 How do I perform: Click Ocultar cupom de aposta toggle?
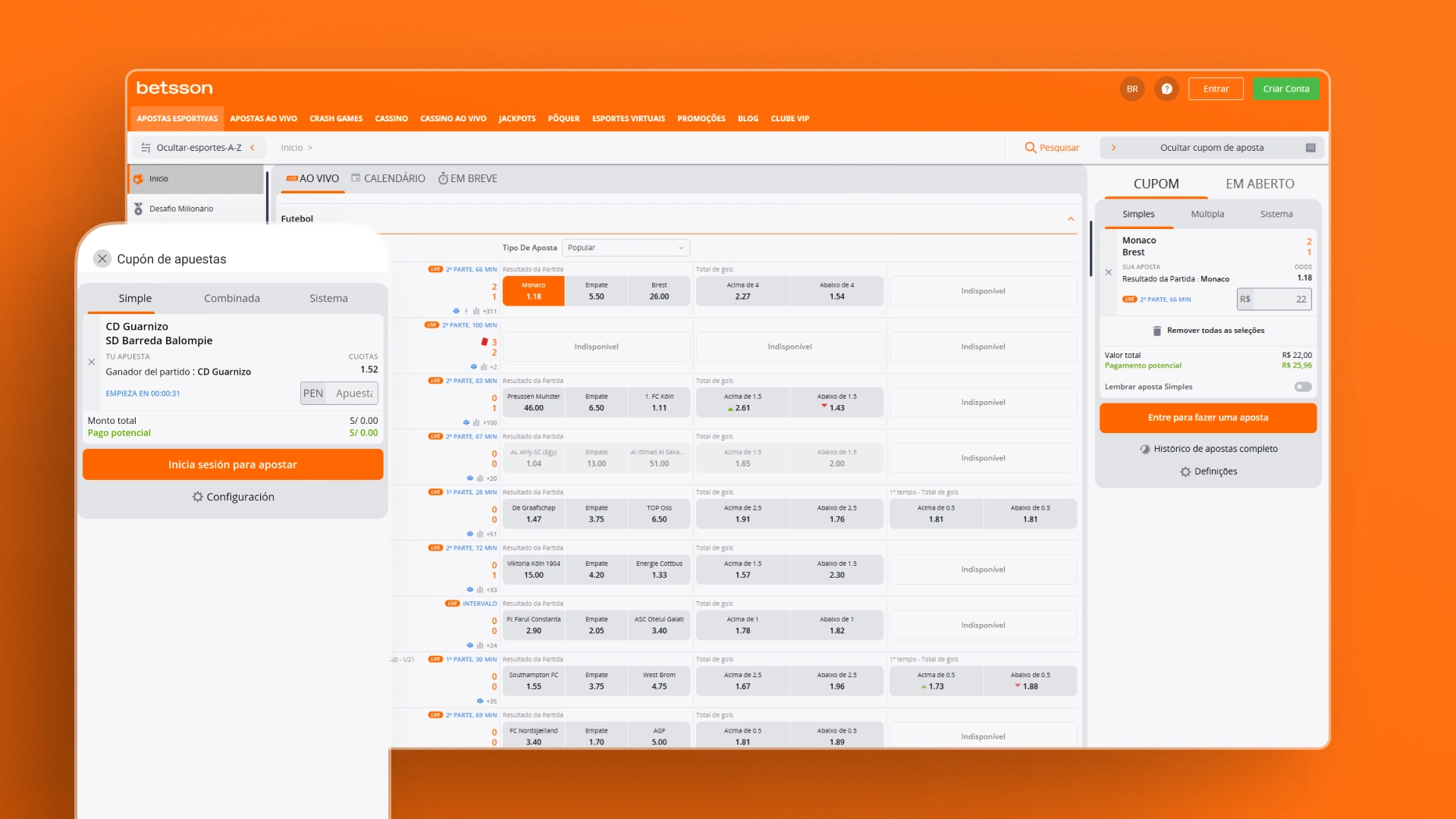point(1211,148)
